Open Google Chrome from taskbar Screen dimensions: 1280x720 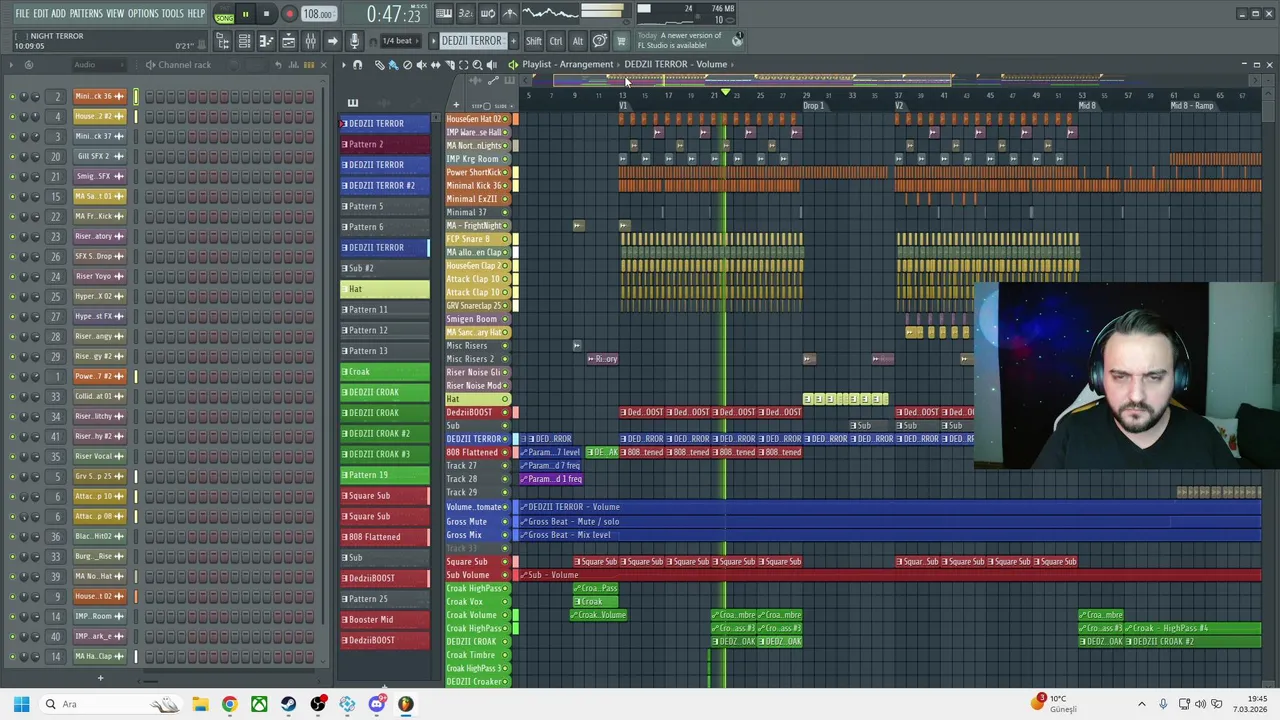[x=229, y=704]
